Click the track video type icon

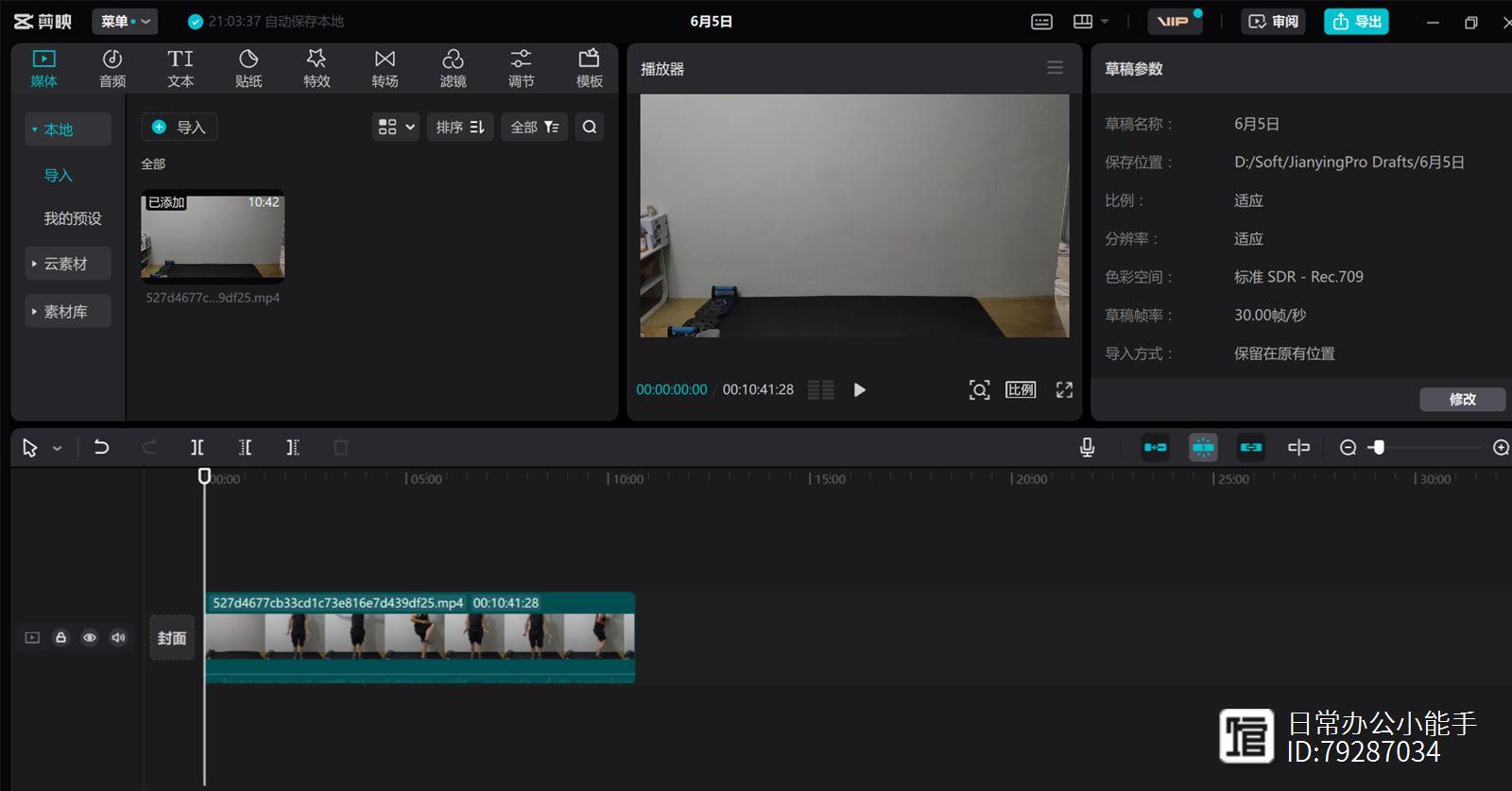click(x=32, y=638)
